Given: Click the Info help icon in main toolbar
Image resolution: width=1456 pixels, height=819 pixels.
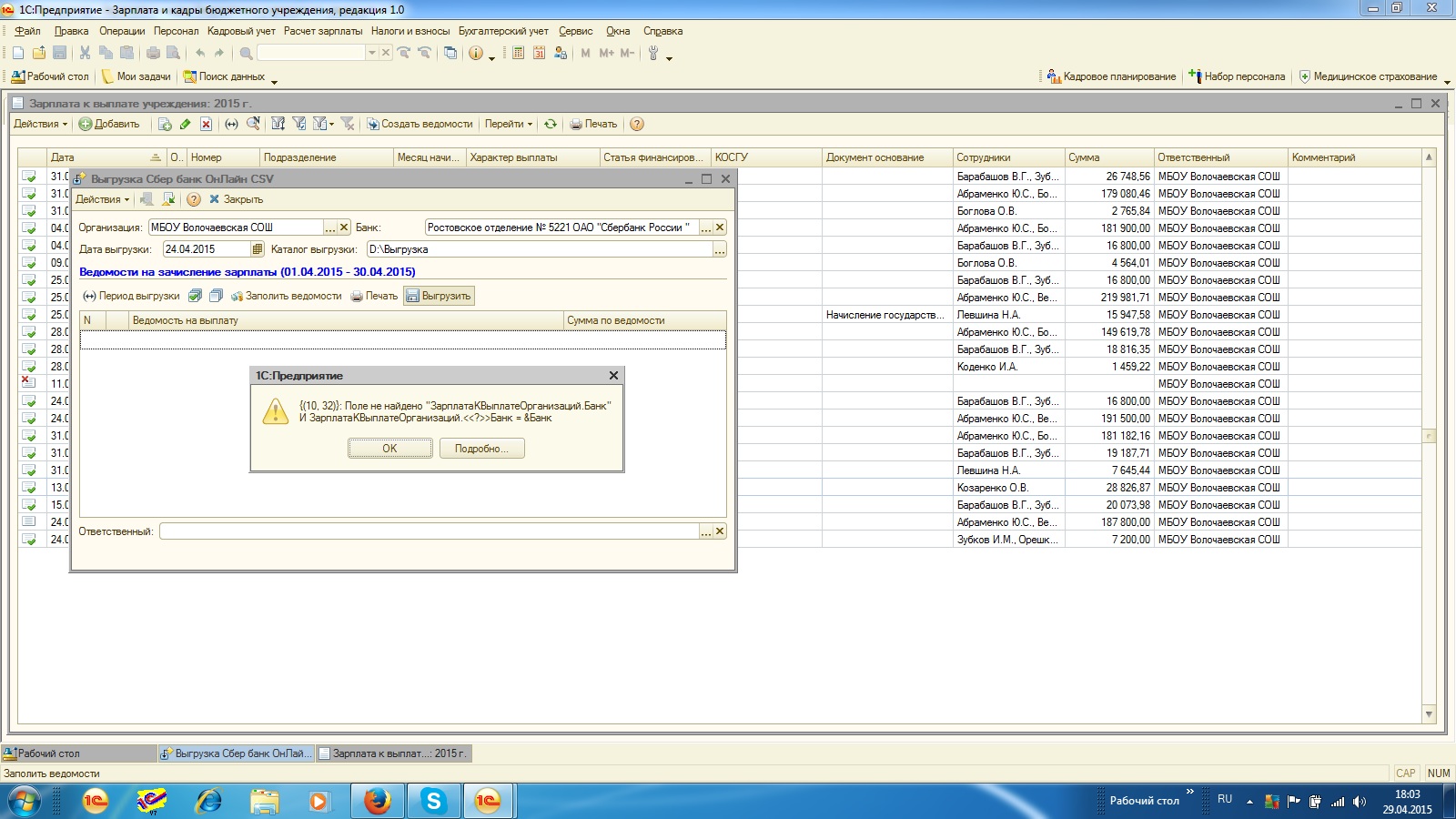Looking at the screenshot, I should (x=475, y=53).
